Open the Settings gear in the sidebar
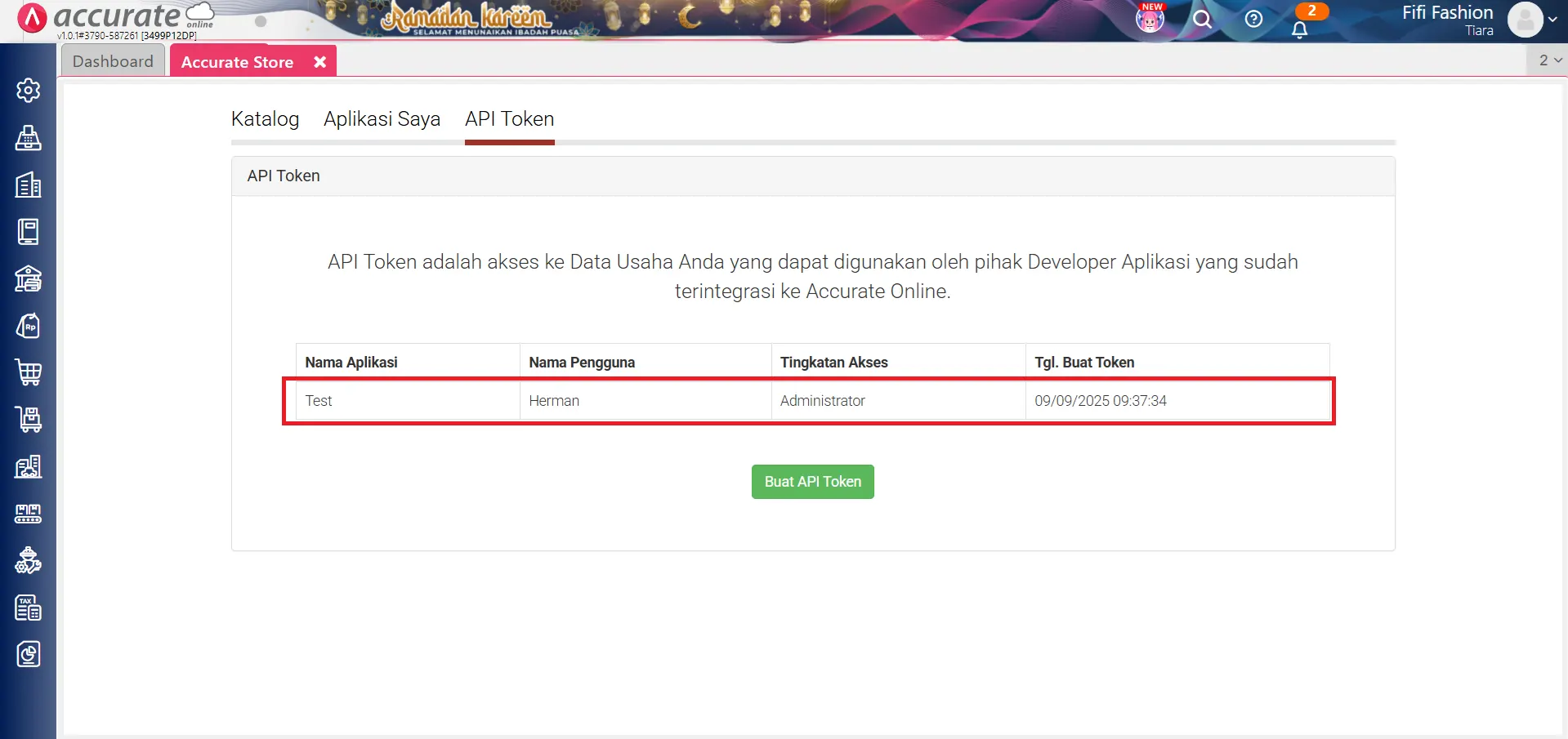 (x=29, y=91)
